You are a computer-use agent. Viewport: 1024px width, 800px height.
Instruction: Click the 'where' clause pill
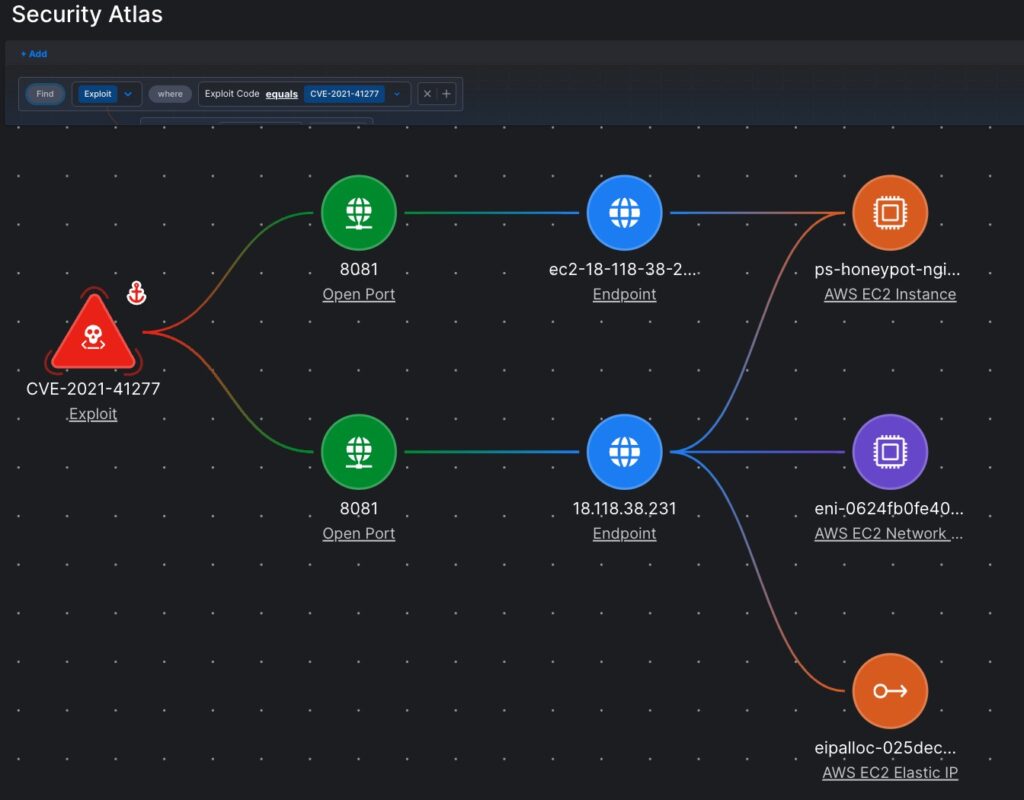click(170, 94)
